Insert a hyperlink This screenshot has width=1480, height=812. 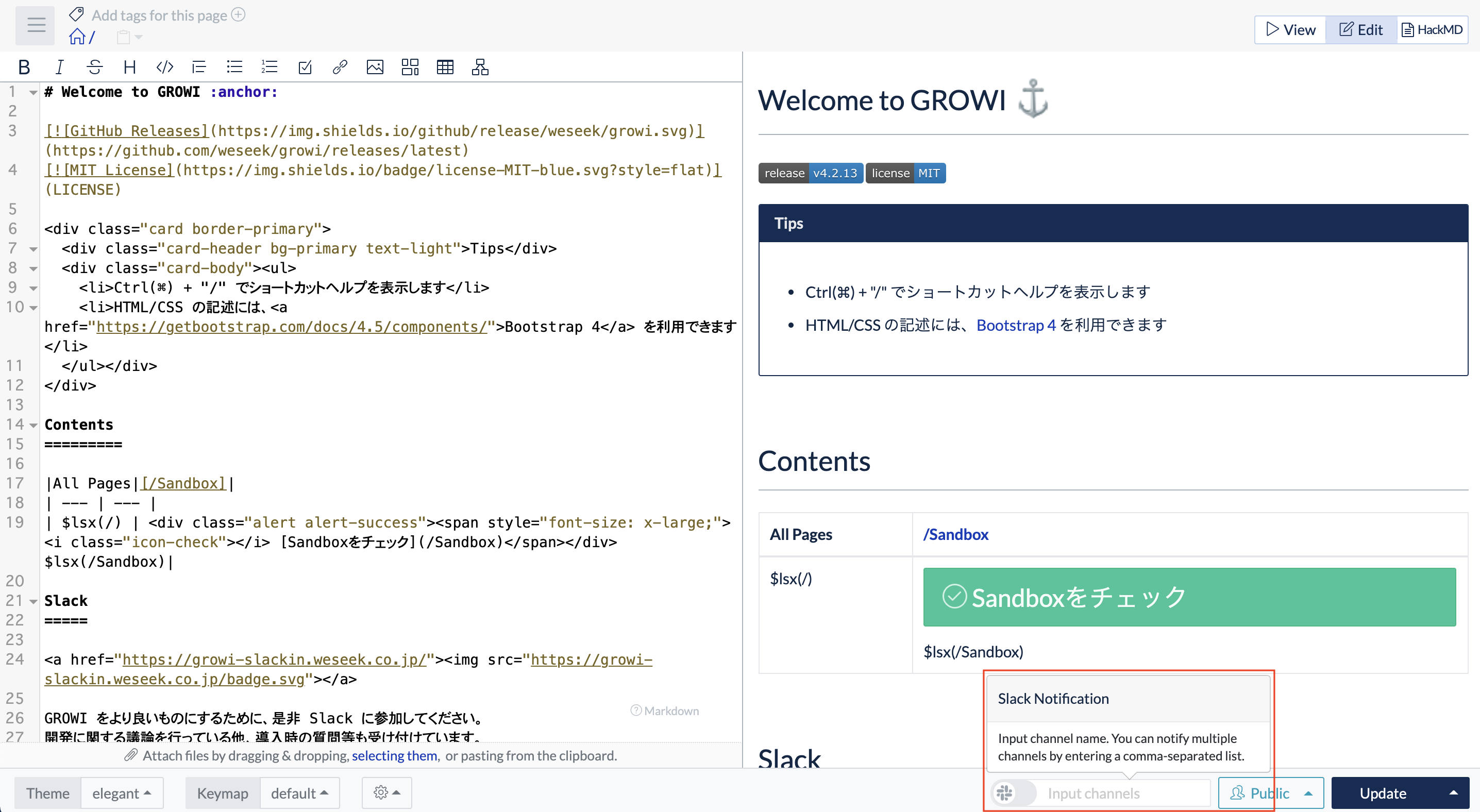340,67
